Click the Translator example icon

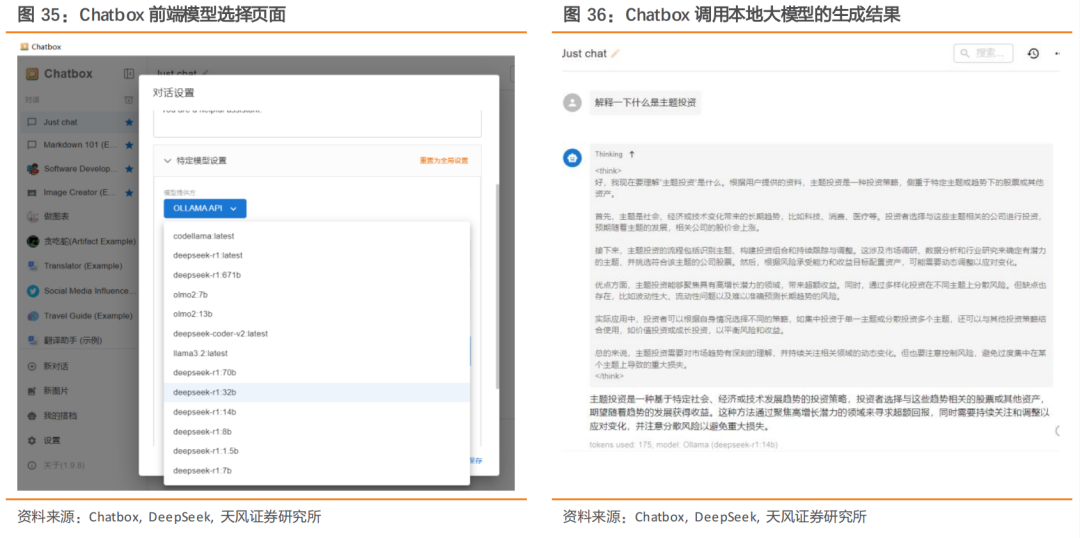[x=32, y=265]
